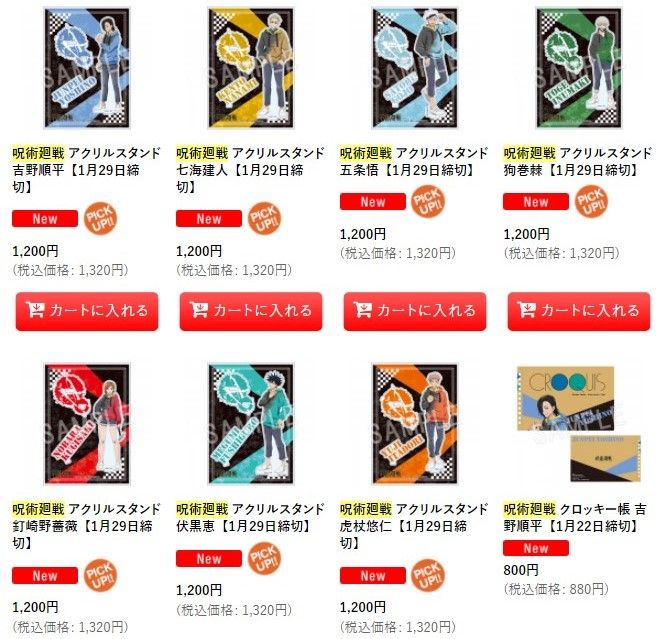
Task: Click New badge under クロッキー帳 item
Action: tap(536, 548)
